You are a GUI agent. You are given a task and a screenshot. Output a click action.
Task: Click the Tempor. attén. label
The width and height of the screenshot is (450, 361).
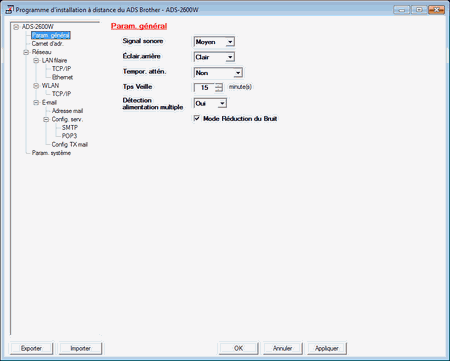(144, 71)
